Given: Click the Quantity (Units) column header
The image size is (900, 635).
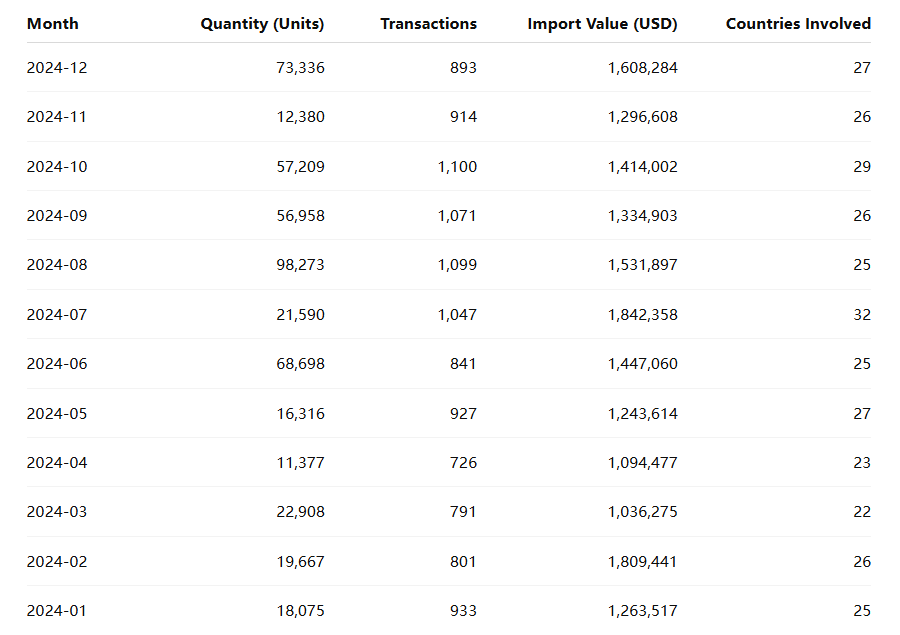Looking at the screenshot, I should point(262,24).
